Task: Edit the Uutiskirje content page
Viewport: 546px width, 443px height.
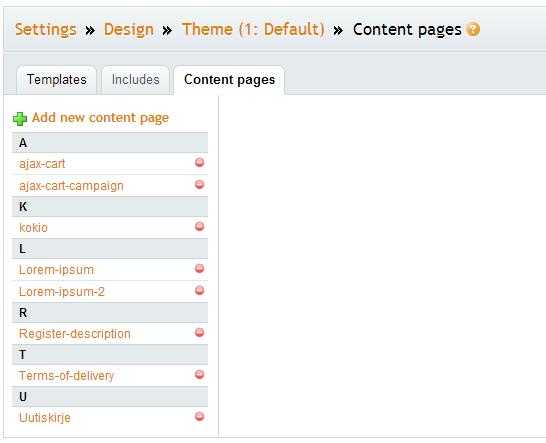Action: tap(45, 418)
